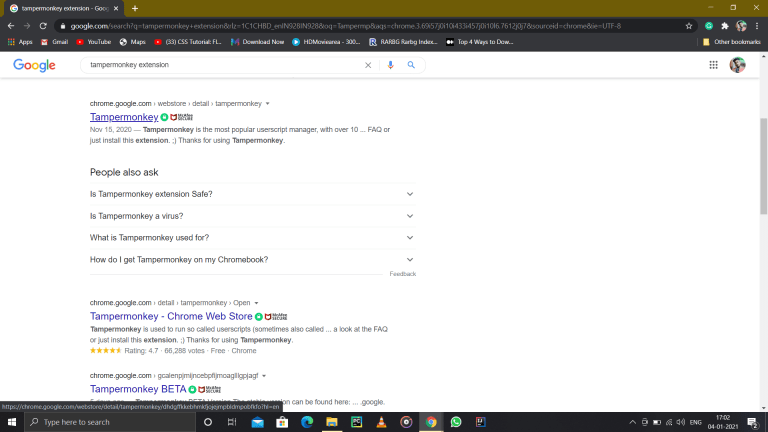Switch the ENG input language indicator
Screen dimensions: 768x432
coord(696,422)
